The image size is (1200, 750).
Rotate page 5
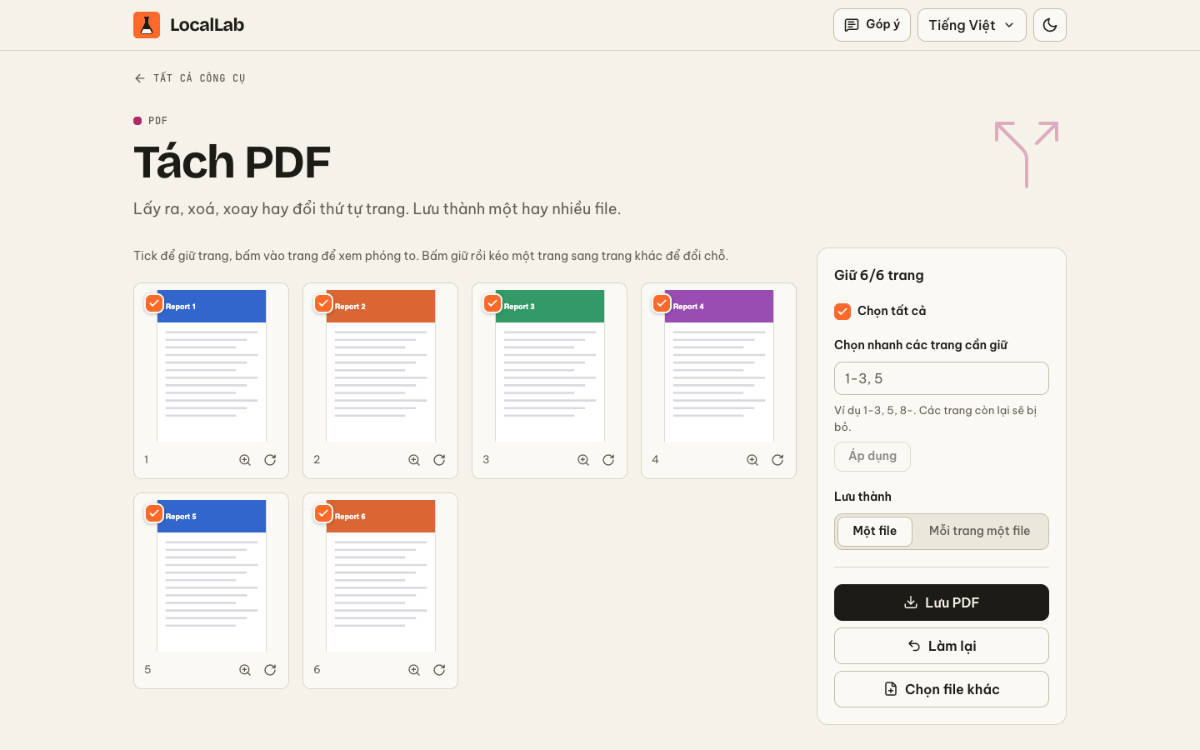[x=270, y=670]
